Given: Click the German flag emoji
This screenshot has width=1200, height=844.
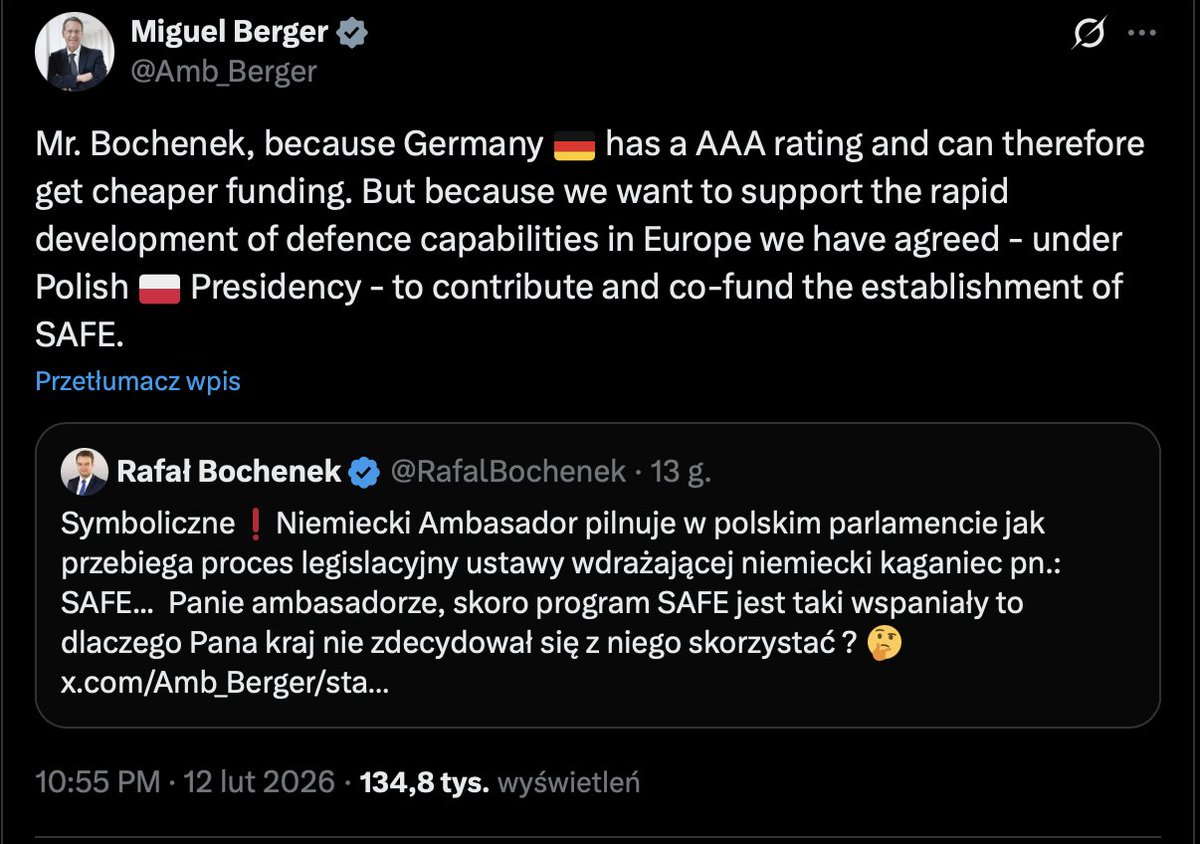Looking at the screenshot, I should (x=575, y=147).
